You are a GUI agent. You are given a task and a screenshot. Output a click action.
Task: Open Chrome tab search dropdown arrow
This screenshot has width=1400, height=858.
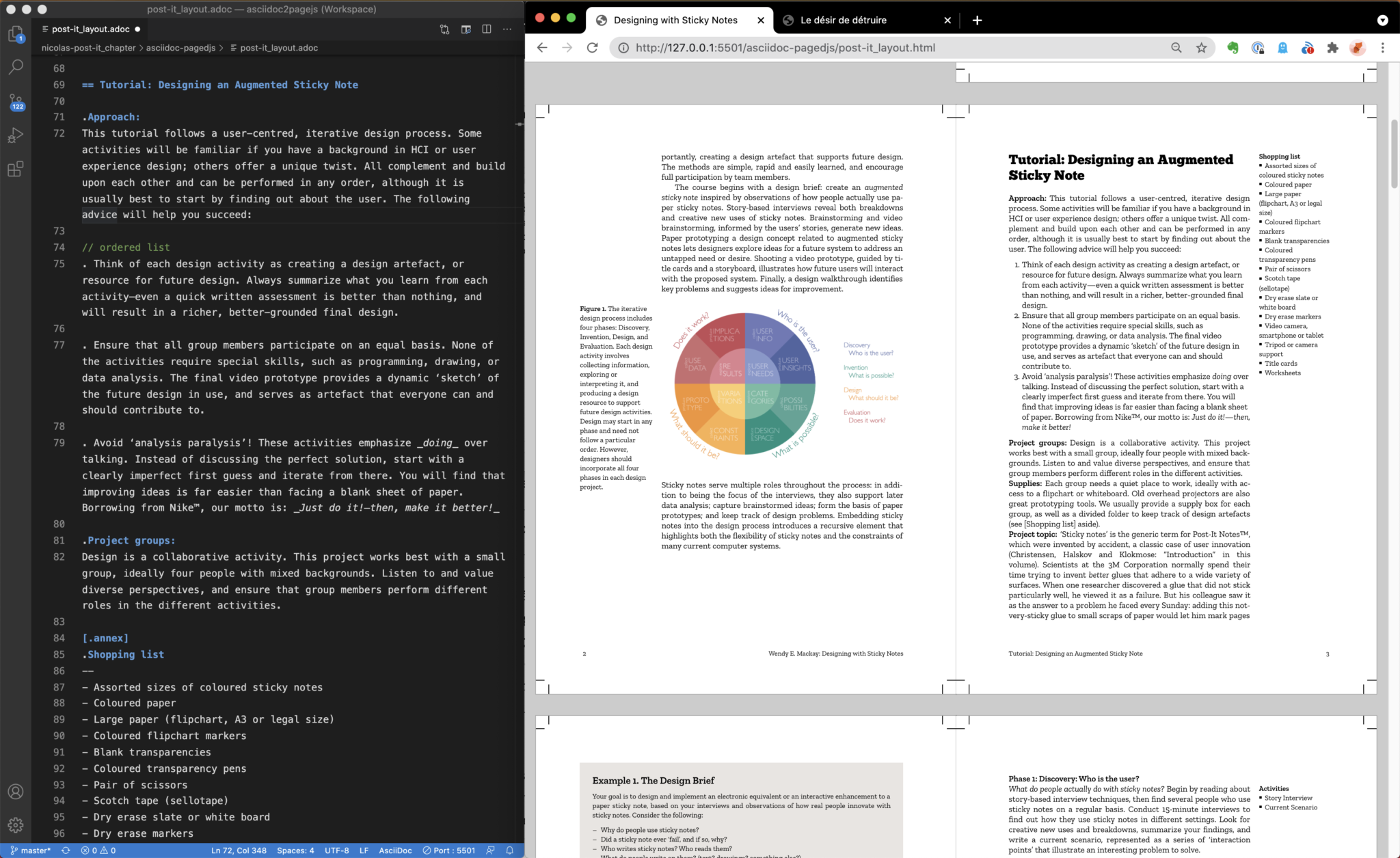click(1382, 20)
